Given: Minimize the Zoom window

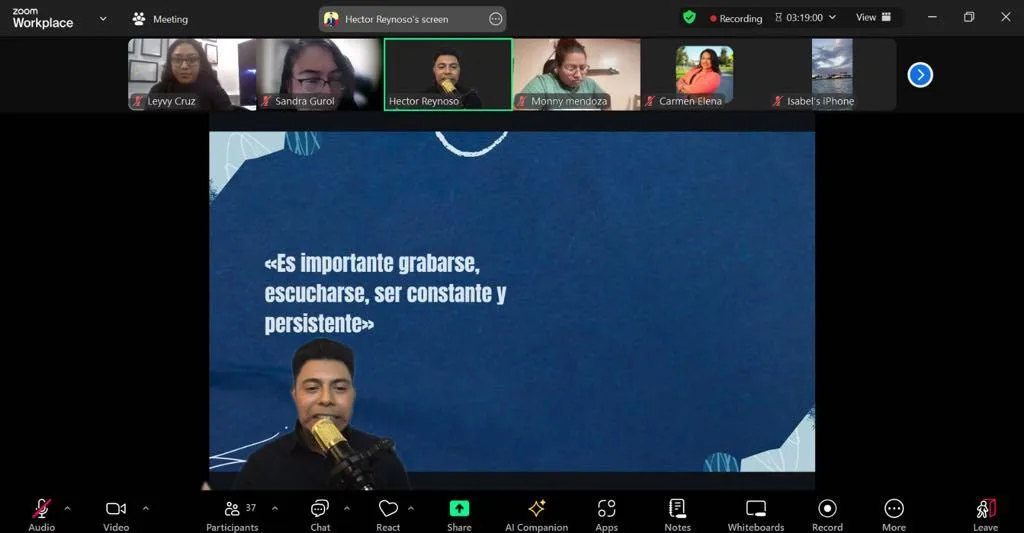Looking at the screenshot, I should [x=933, y=18].
